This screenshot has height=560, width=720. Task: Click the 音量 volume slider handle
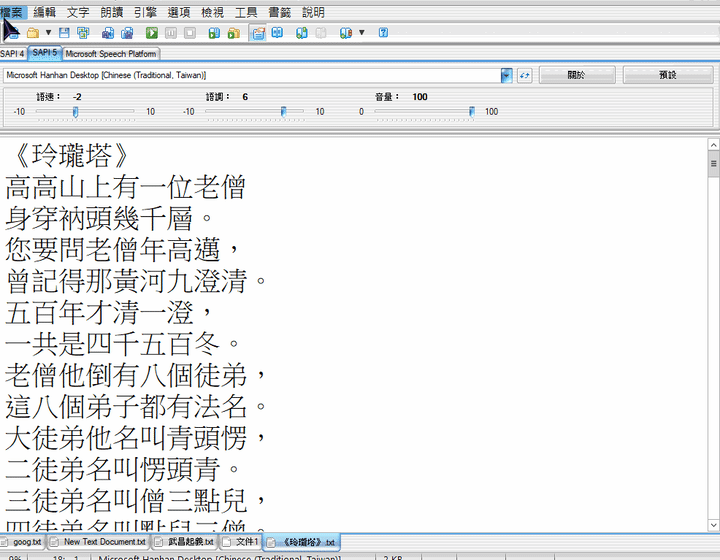[472, 112]
